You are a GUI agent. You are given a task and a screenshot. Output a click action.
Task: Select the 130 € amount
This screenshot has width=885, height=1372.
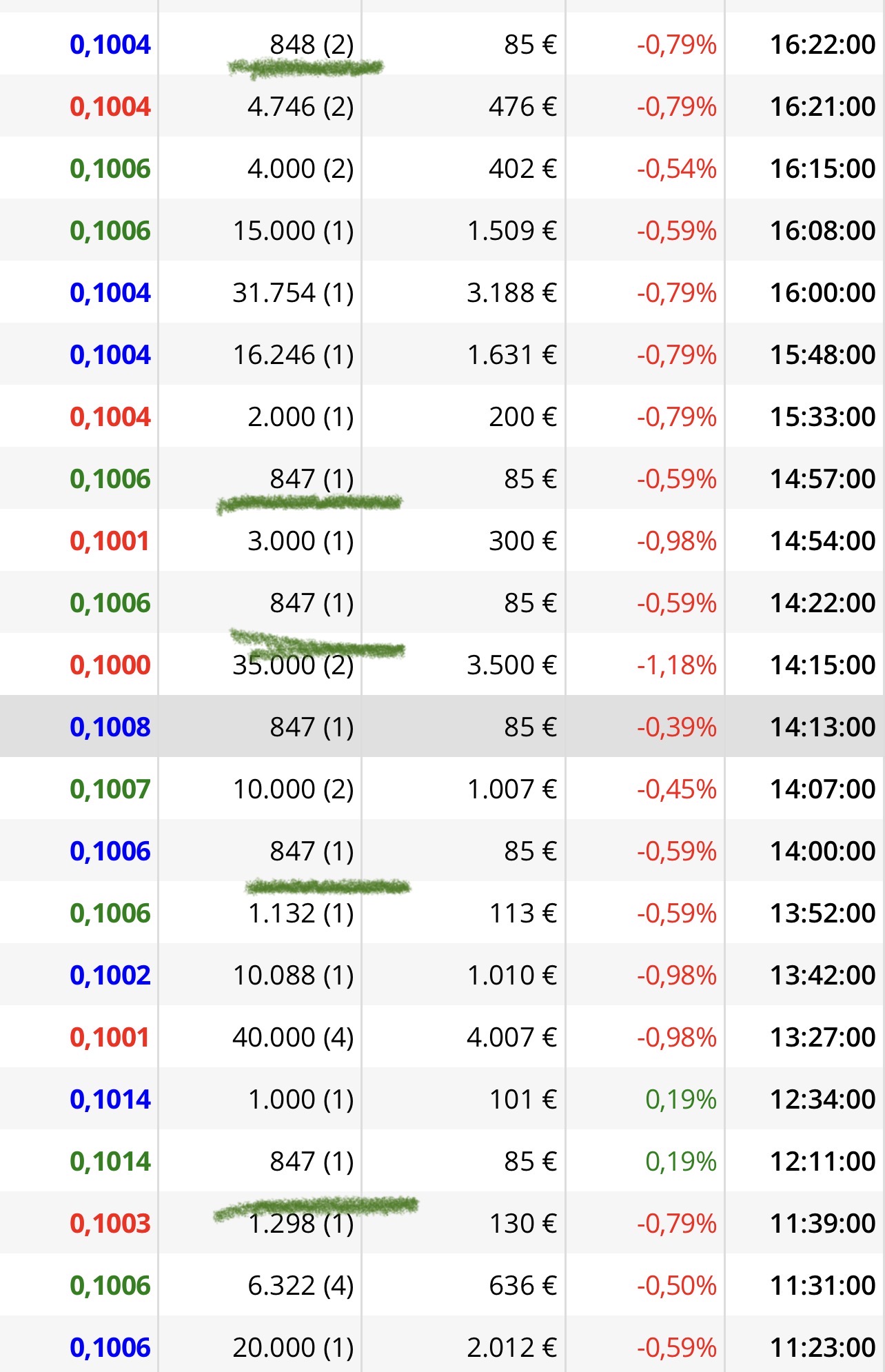click(x=522, y=1224)
